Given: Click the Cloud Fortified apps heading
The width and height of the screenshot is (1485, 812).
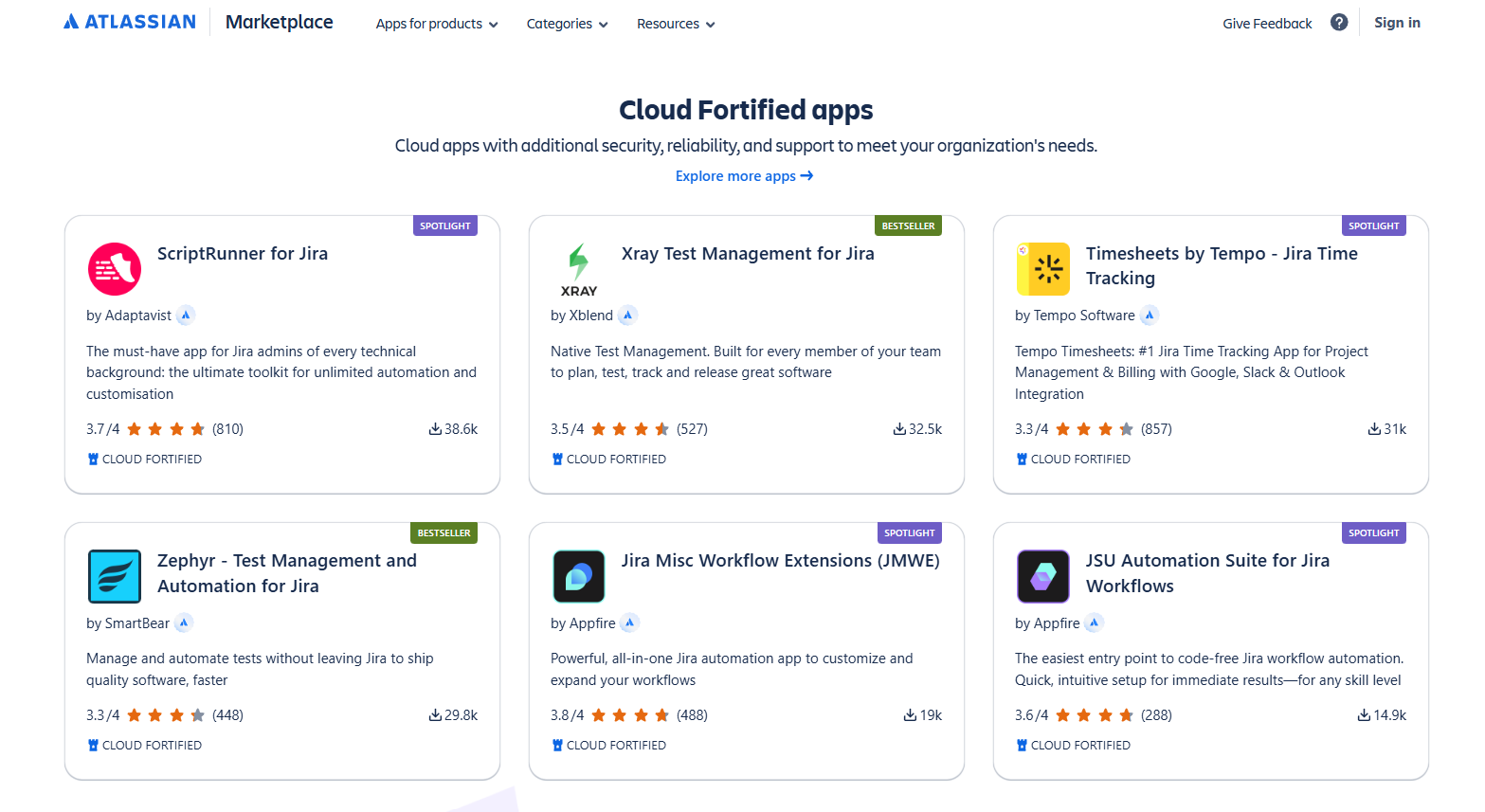Looking at the screenshot, I should coord(746,110).
